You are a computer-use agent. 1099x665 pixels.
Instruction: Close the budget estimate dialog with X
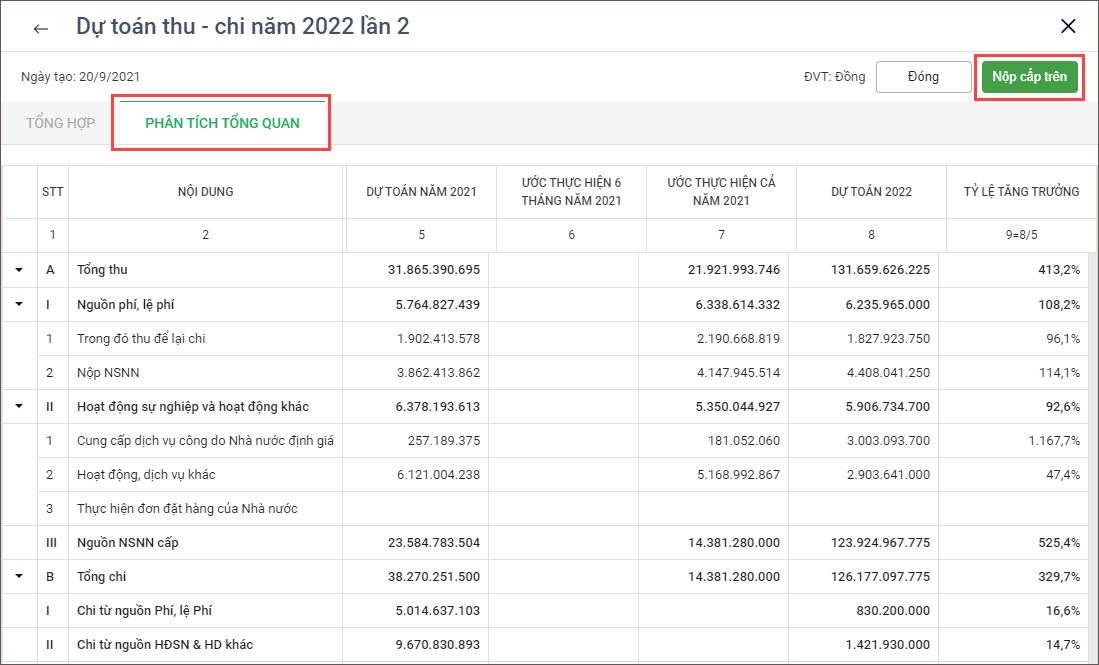[x=1068, y=27]
